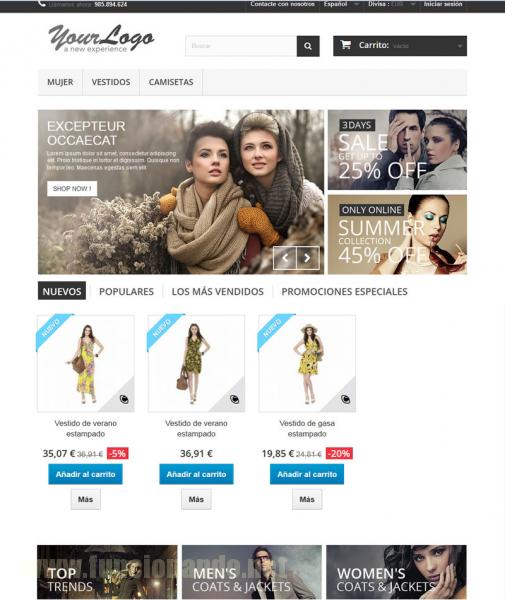Click the Buscar search input field
This screenshot has height=600, width=505.
click(x=241, y=46)
